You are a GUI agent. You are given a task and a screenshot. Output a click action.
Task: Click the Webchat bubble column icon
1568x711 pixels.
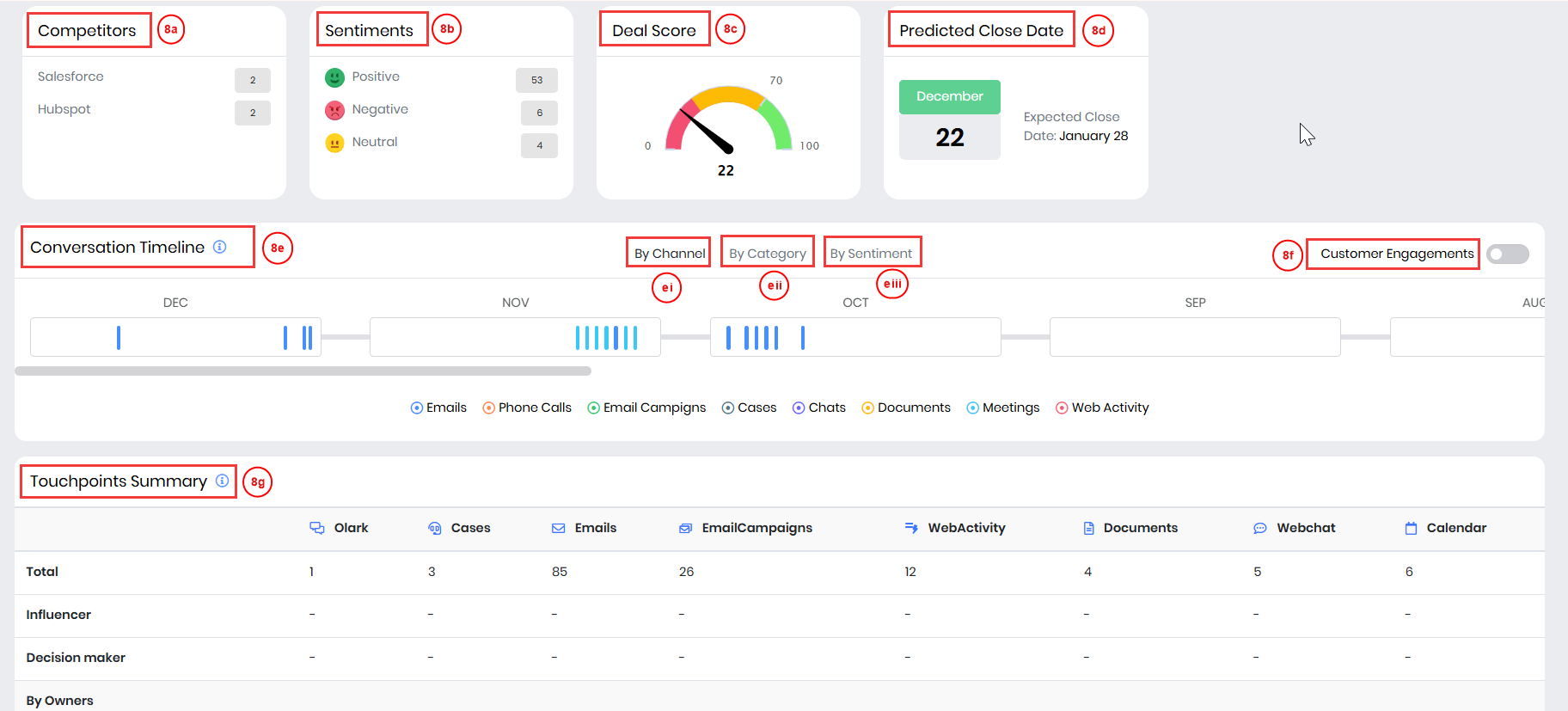pos(1260,528)
